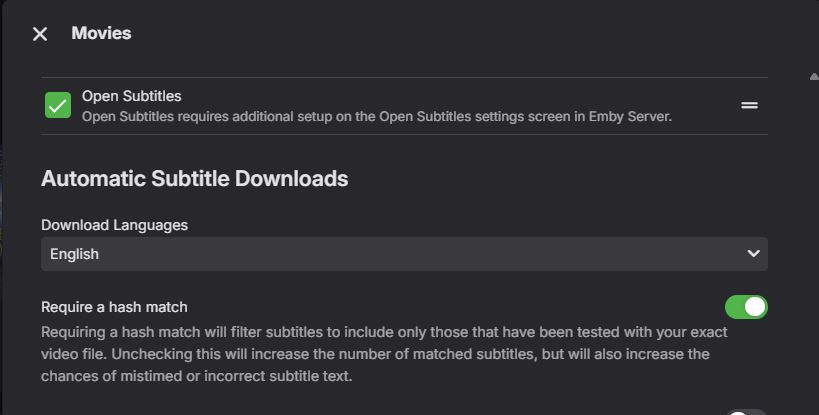Click the Automatic Subtitle Downloads heading
The image size is (819, 415).
pyautogui.click(x=194, y=179)
